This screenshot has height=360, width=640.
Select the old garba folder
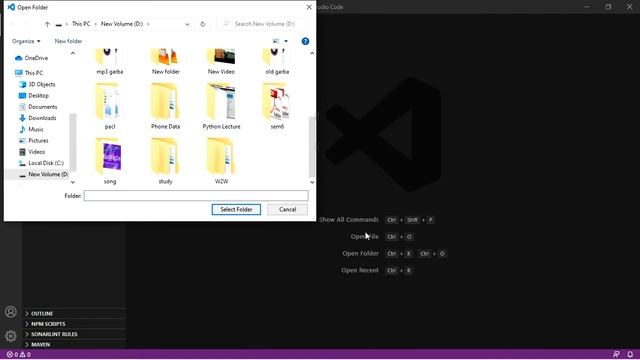[x=277, y=61]
